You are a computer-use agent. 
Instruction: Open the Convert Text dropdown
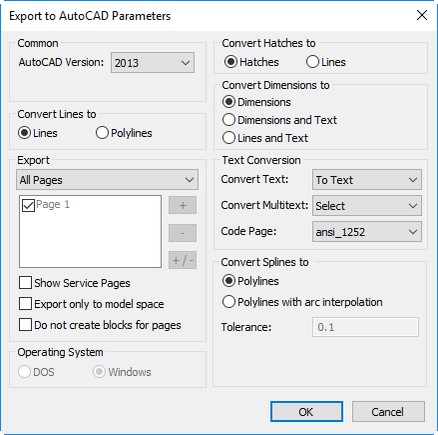click(x=367, y=180)
